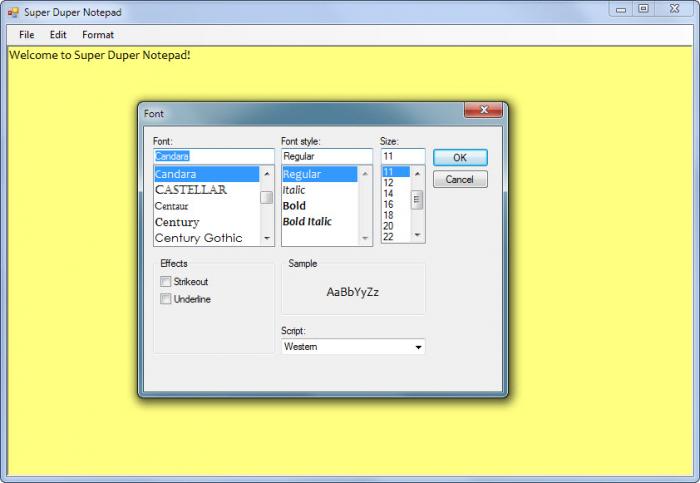Screen dimensions: 700x483
Task: Select Italic font style
Action: pyautogui.click(x=320, y=190)
